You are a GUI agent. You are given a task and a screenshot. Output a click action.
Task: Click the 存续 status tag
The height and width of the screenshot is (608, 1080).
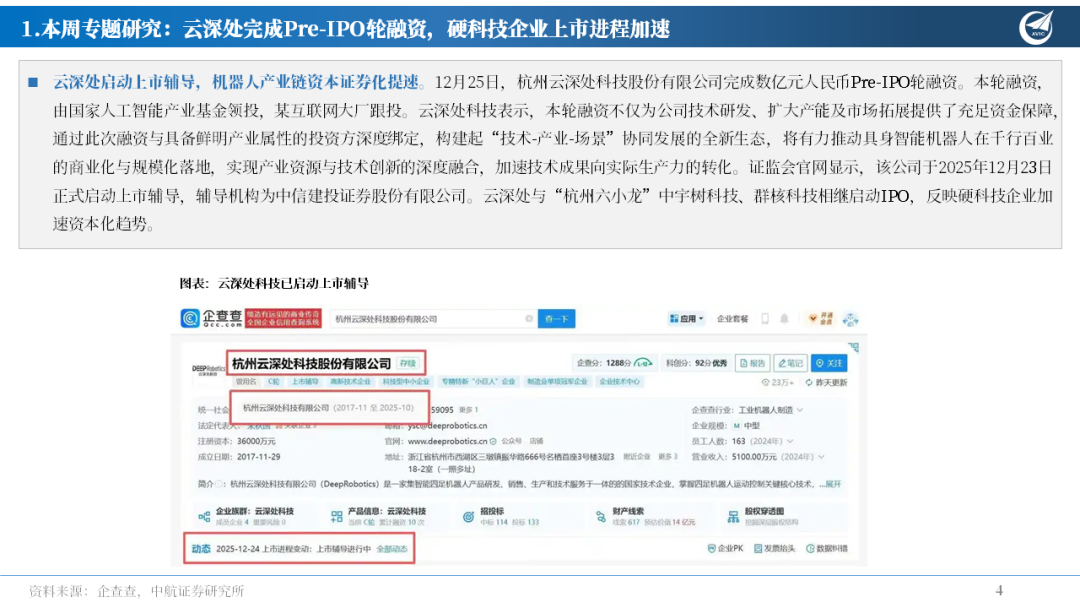click(408, 363)
